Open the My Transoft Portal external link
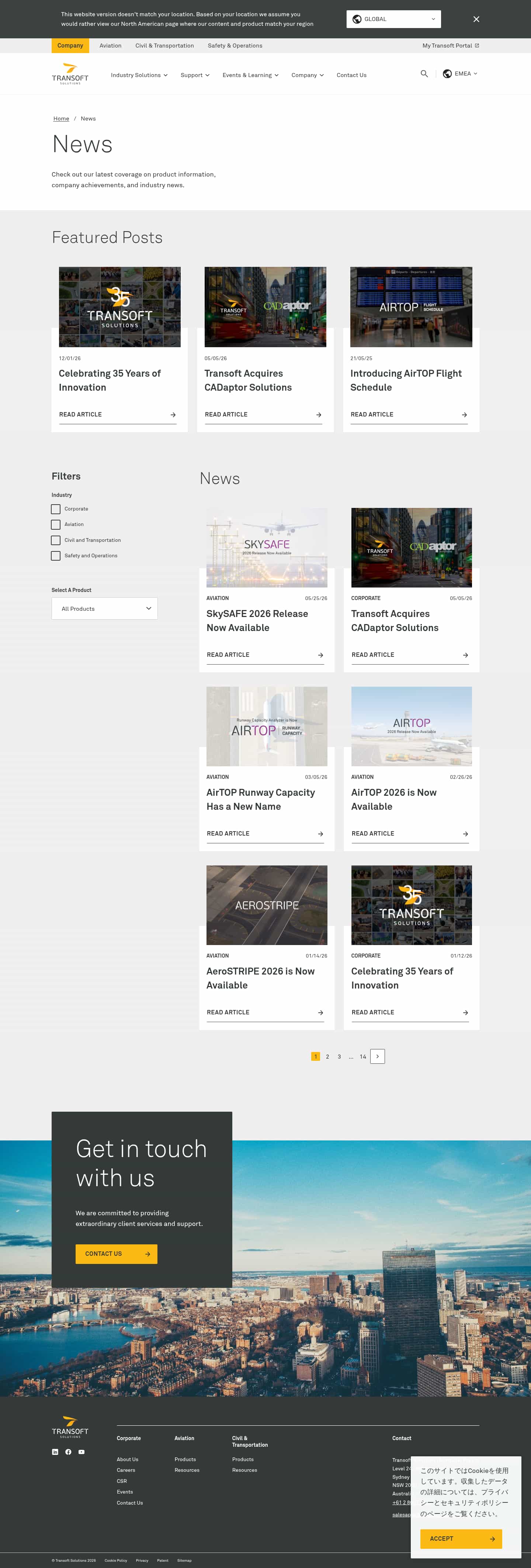Viewport: 531px width, 1568px height. point(451,46)
